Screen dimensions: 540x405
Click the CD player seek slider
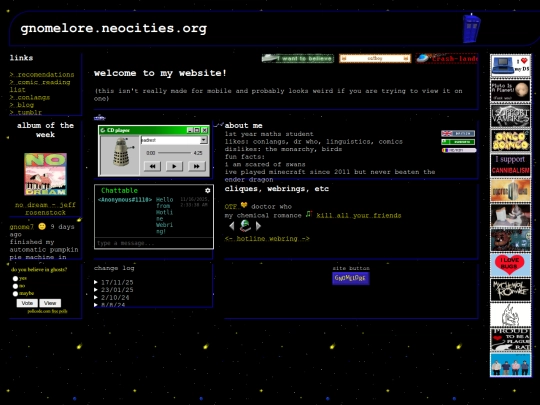click(174, 153)
